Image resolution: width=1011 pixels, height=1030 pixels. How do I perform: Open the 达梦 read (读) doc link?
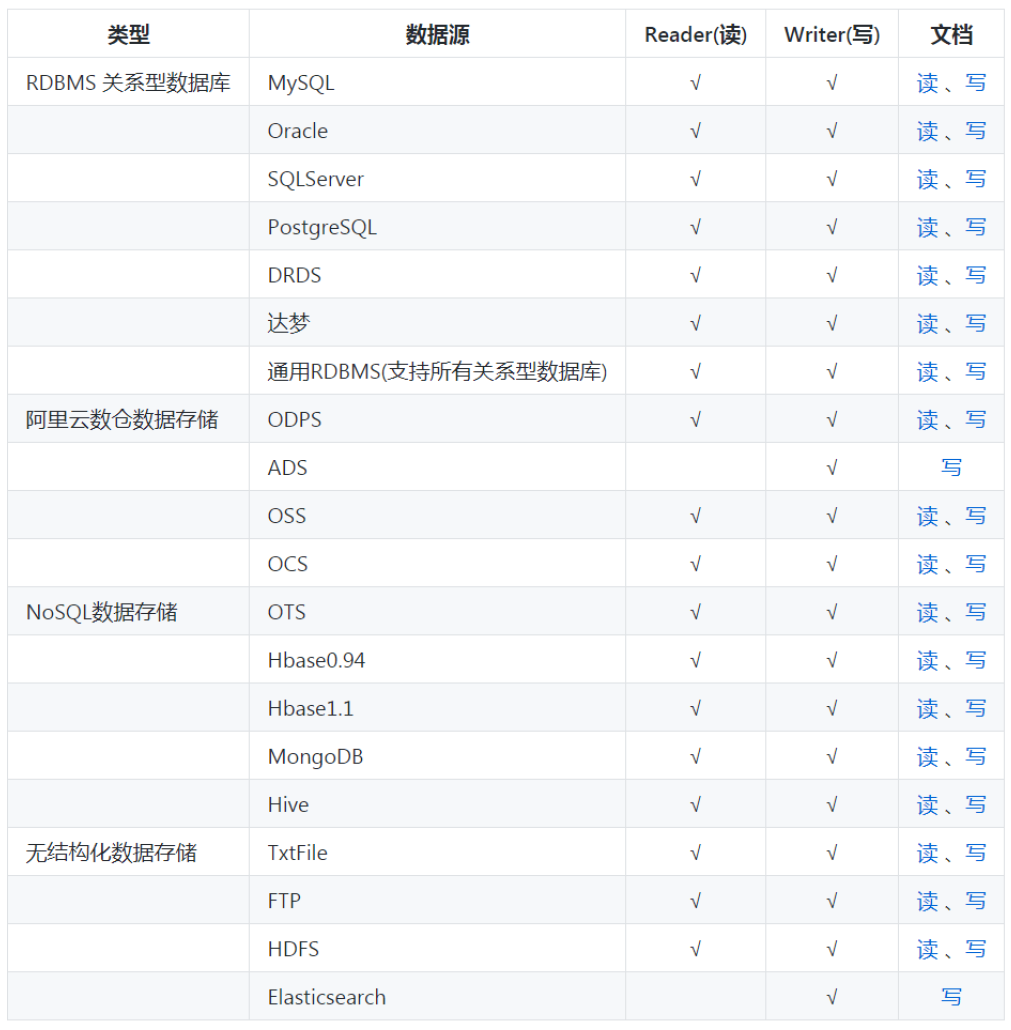coord(927,323)
